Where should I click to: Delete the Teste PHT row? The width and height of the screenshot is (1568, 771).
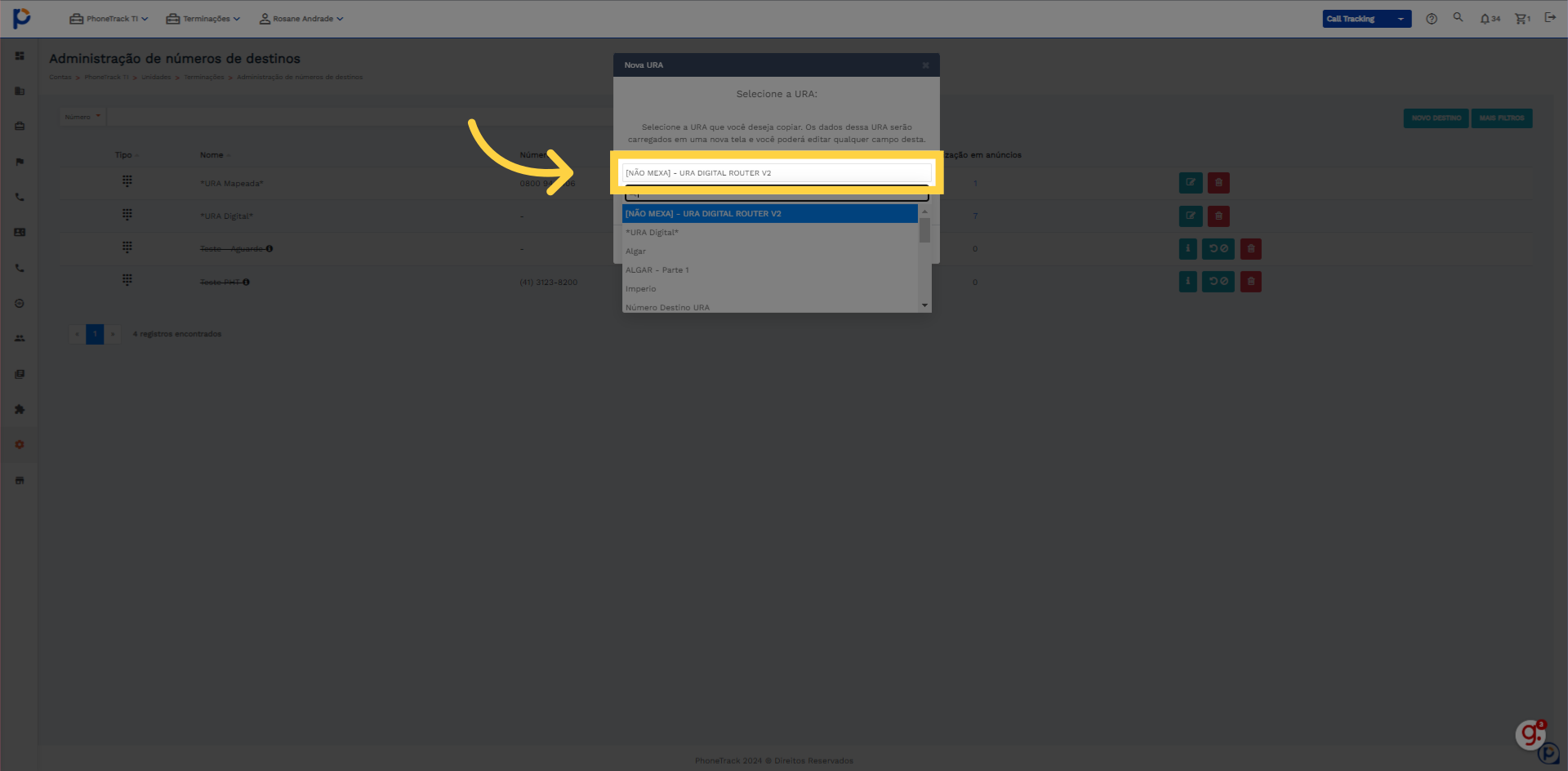coord(1251,282)
